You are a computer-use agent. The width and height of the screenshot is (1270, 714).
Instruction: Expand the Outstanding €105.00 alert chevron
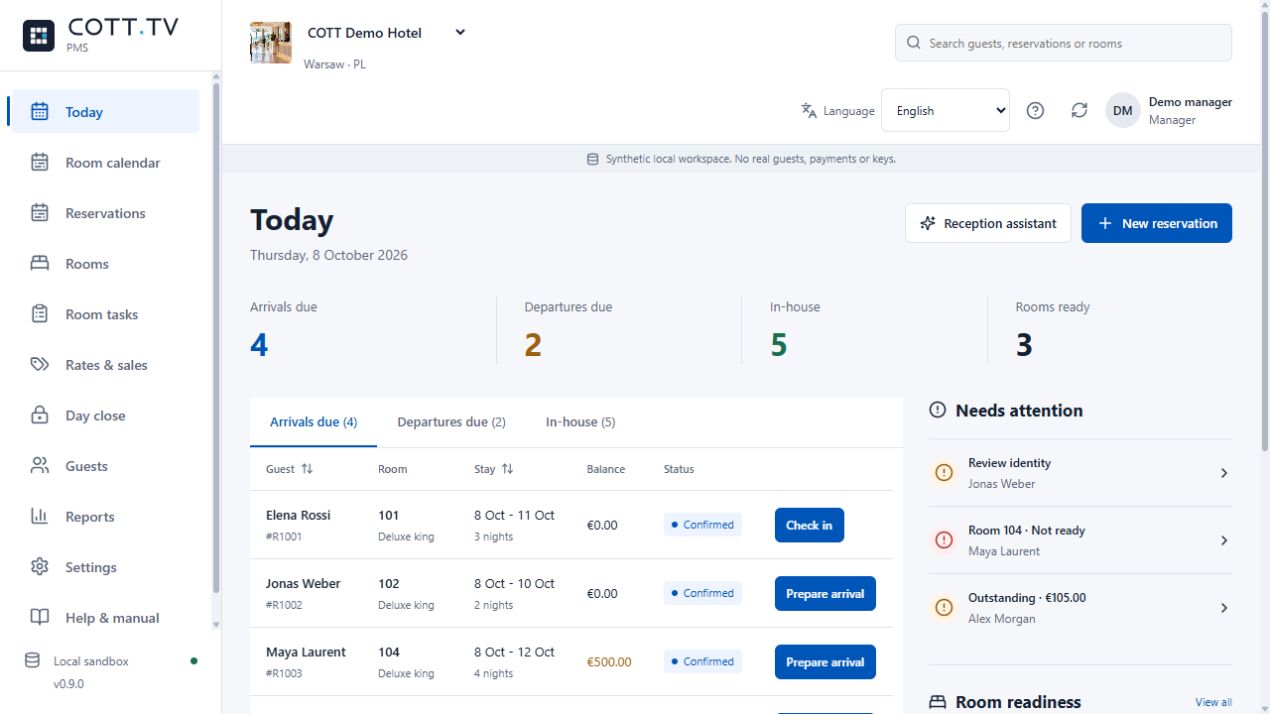tap(1223, 608)
